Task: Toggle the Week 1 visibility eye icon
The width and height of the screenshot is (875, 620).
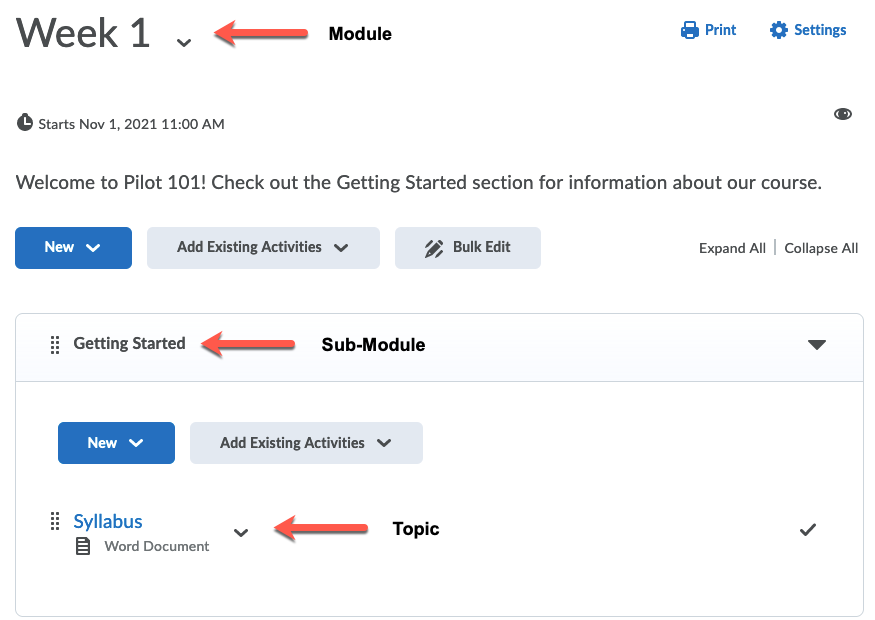Action: click(x=843, y=115)
